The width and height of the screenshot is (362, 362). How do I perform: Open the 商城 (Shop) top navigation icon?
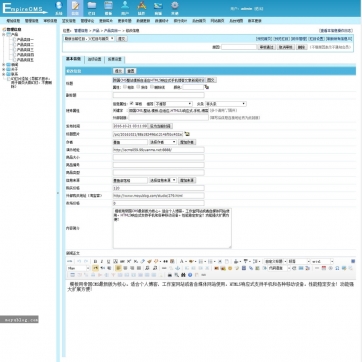click(x=158, y=8)
